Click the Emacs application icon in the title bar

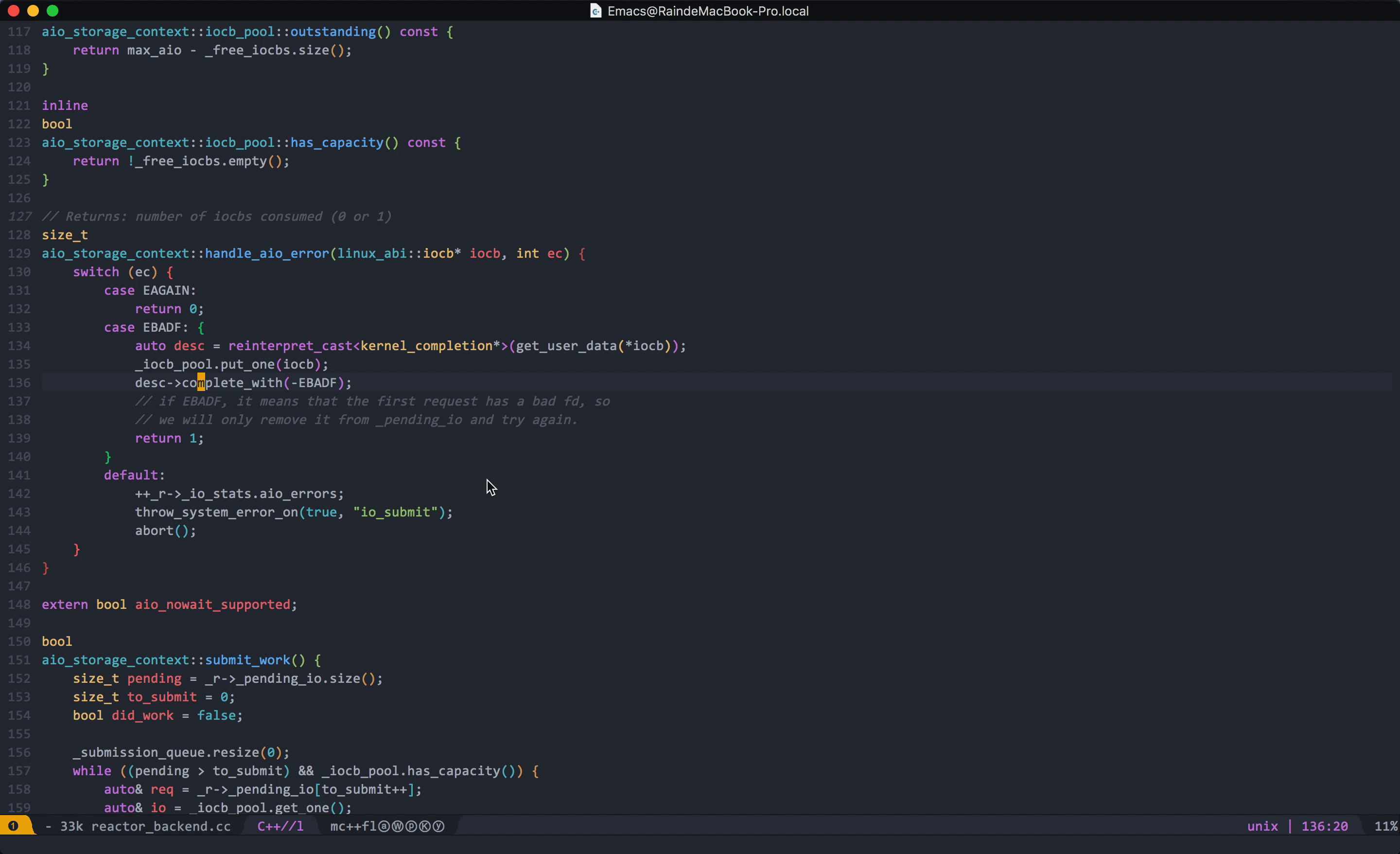[x=595, y=10]
